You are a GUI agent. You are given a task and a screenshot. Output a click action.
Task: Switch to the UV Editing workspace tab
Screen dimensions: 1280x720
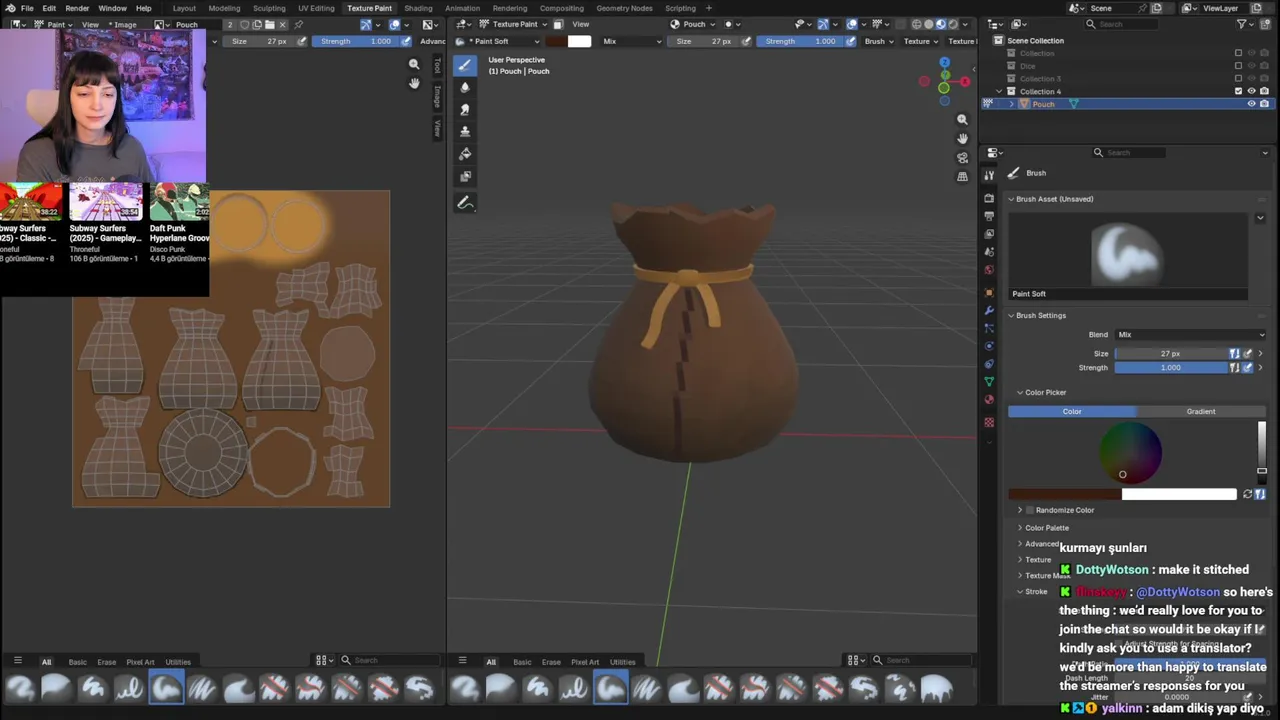316,8
